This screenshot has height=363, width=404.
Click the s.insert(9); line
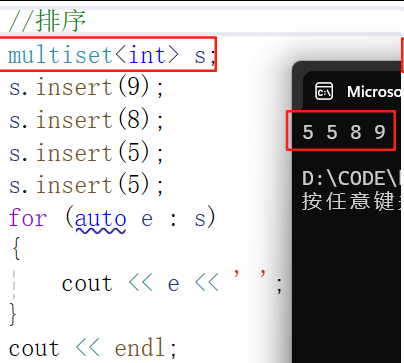click(86, 87)
